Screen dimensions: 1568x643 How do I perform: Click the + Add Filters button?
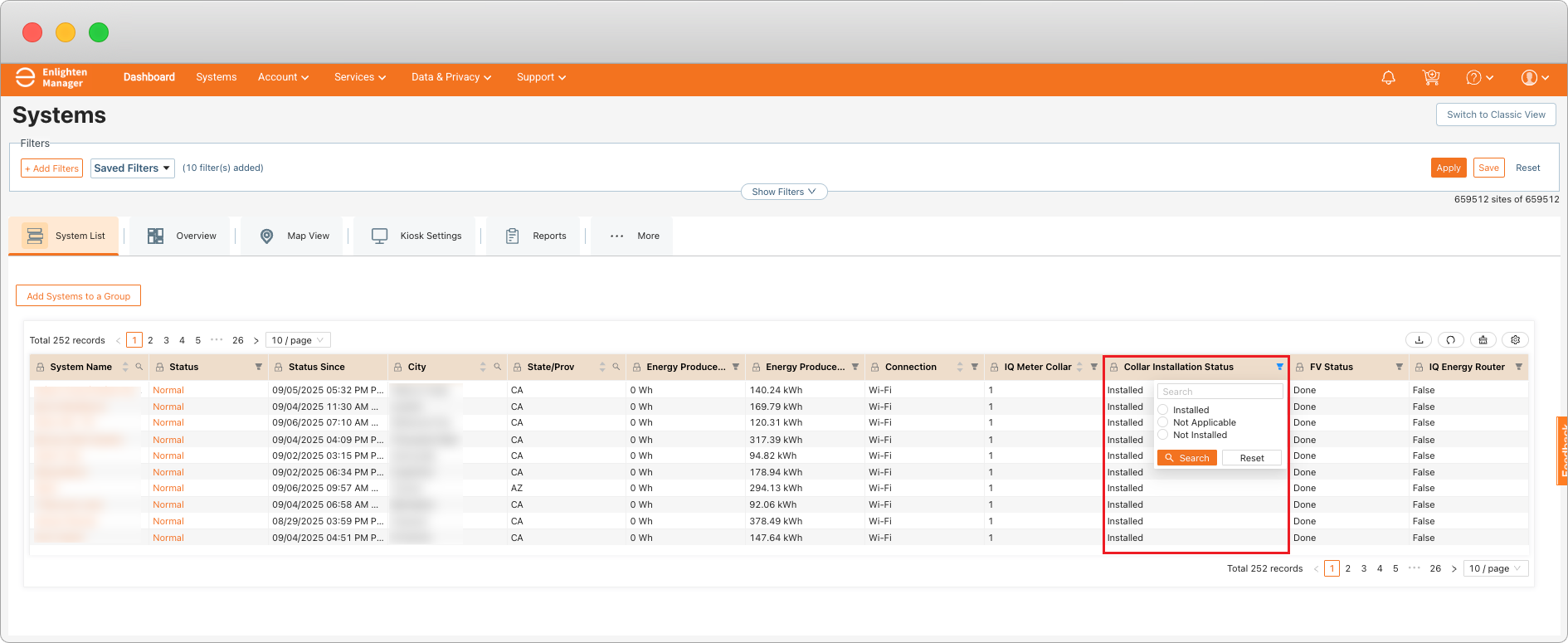[51, 168]
